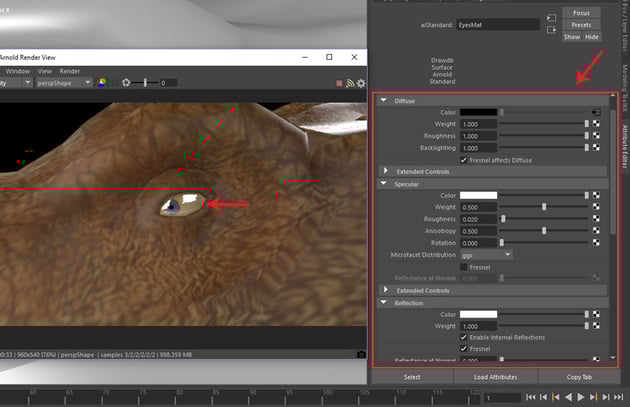
Task: Click the IPR refresh icon in render view
Action: tap(350, 83)
